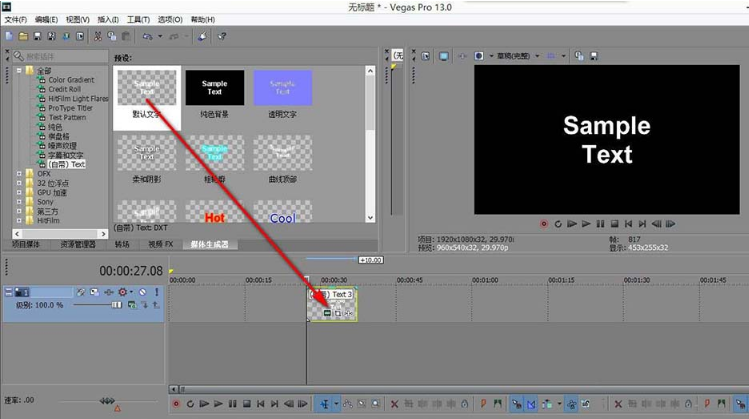Toggle mute on the video track
The height and width of the screenshot is (419, 749).
tap(143, 293)
